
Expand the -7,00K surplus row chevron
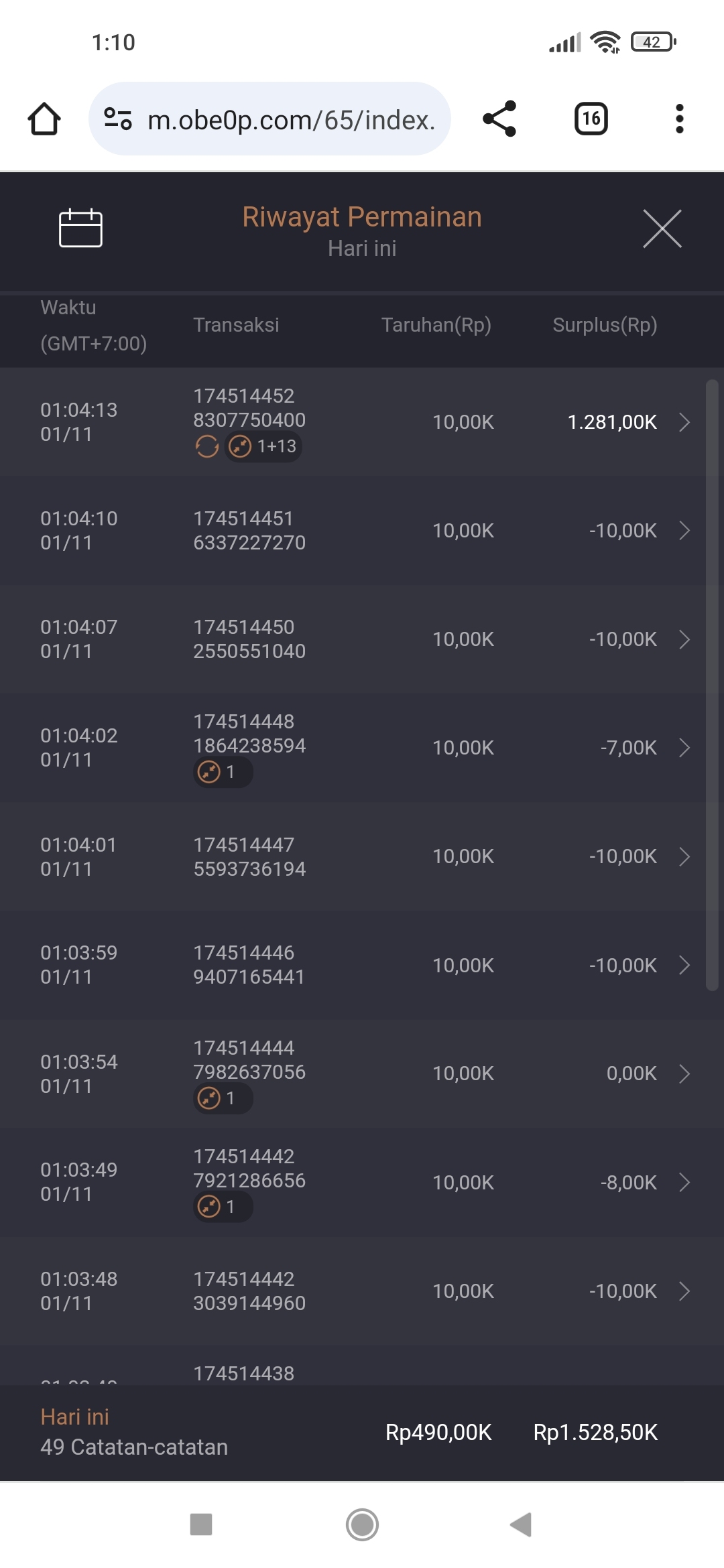click(x=684, y=748)
